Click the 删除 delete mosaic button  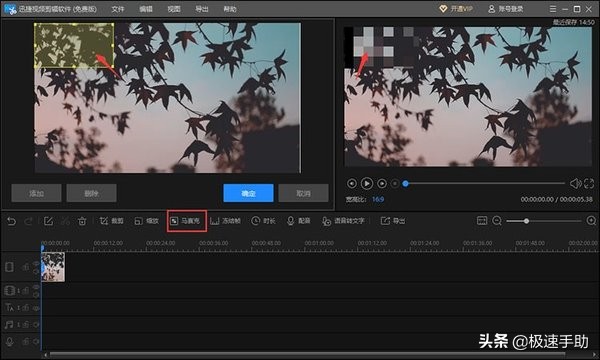[91, 193]
